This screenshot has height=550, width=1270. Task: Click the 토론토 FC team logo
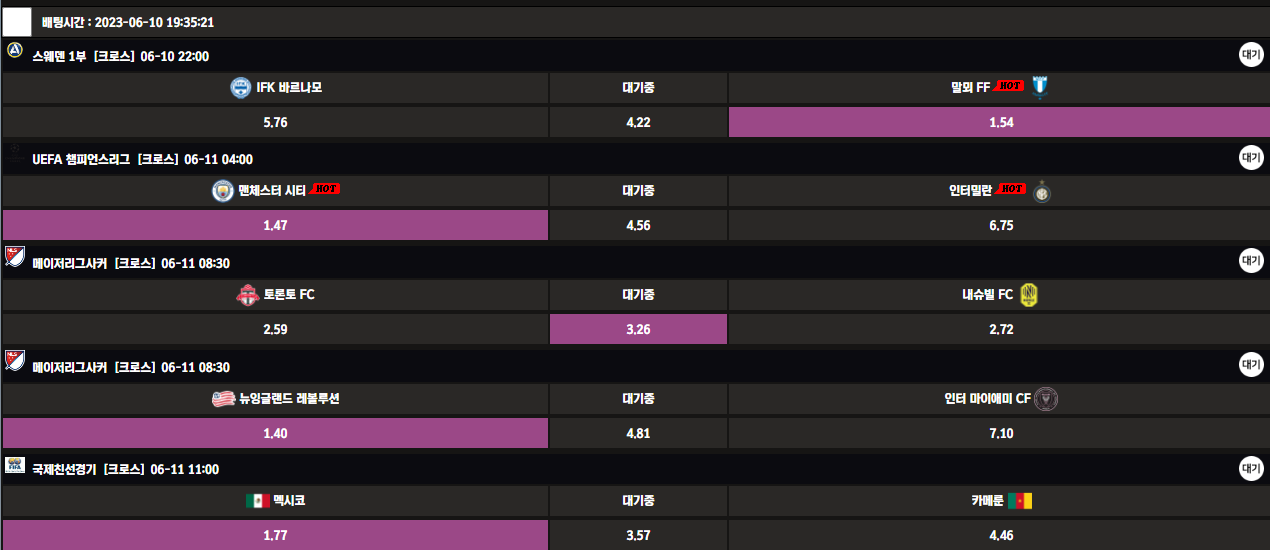pyautogui.click(x=247, y=295)
